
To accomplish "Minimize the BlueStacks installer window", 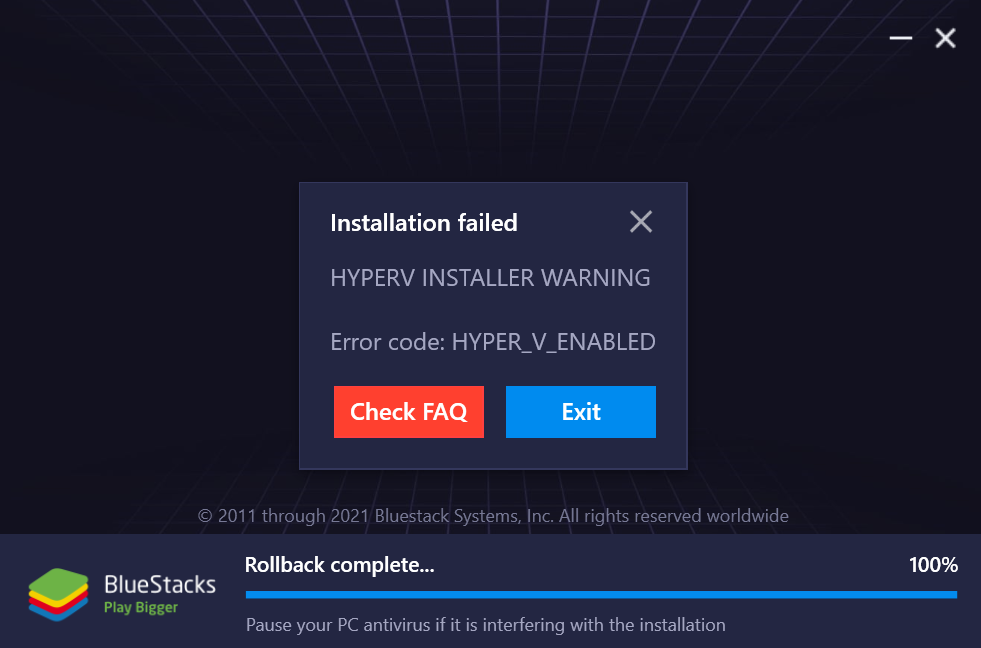I will tap(899, 38).
